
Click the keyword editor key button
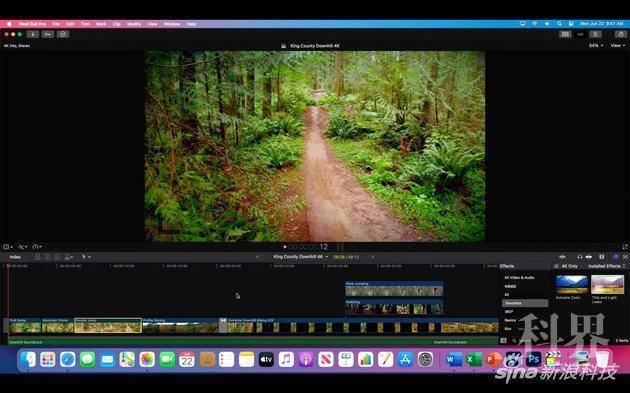(x=48, y=34)
